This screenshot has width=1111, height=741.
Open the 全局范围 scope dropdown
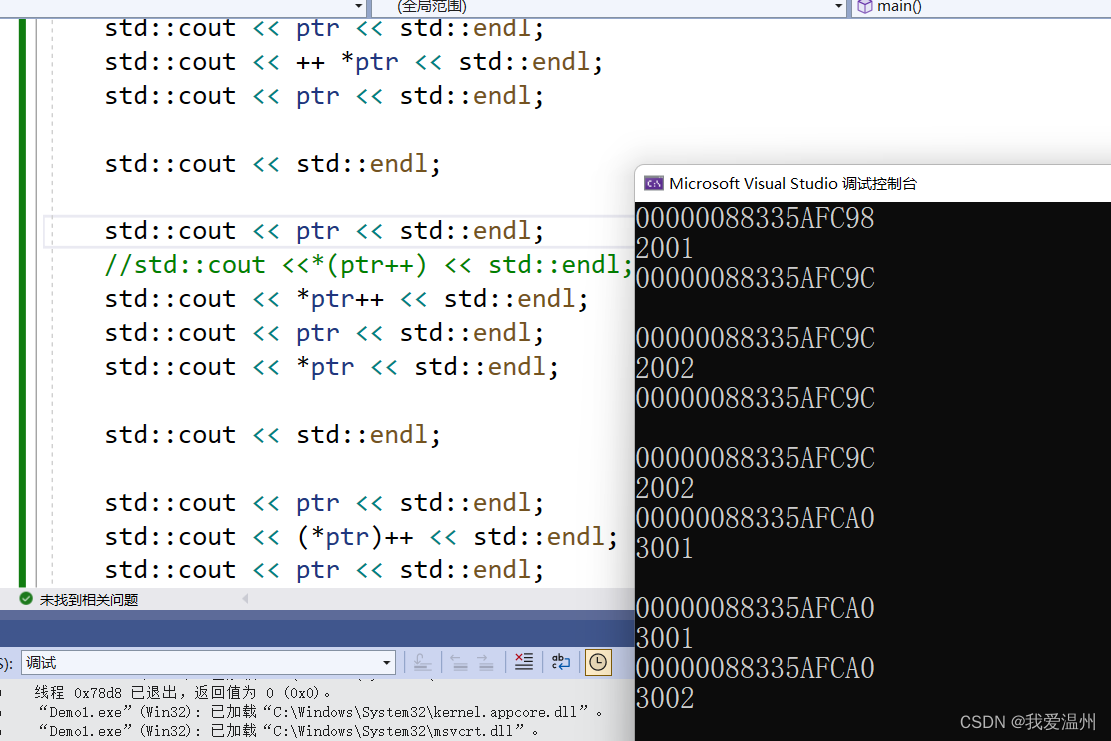click(x=610, y=7)
